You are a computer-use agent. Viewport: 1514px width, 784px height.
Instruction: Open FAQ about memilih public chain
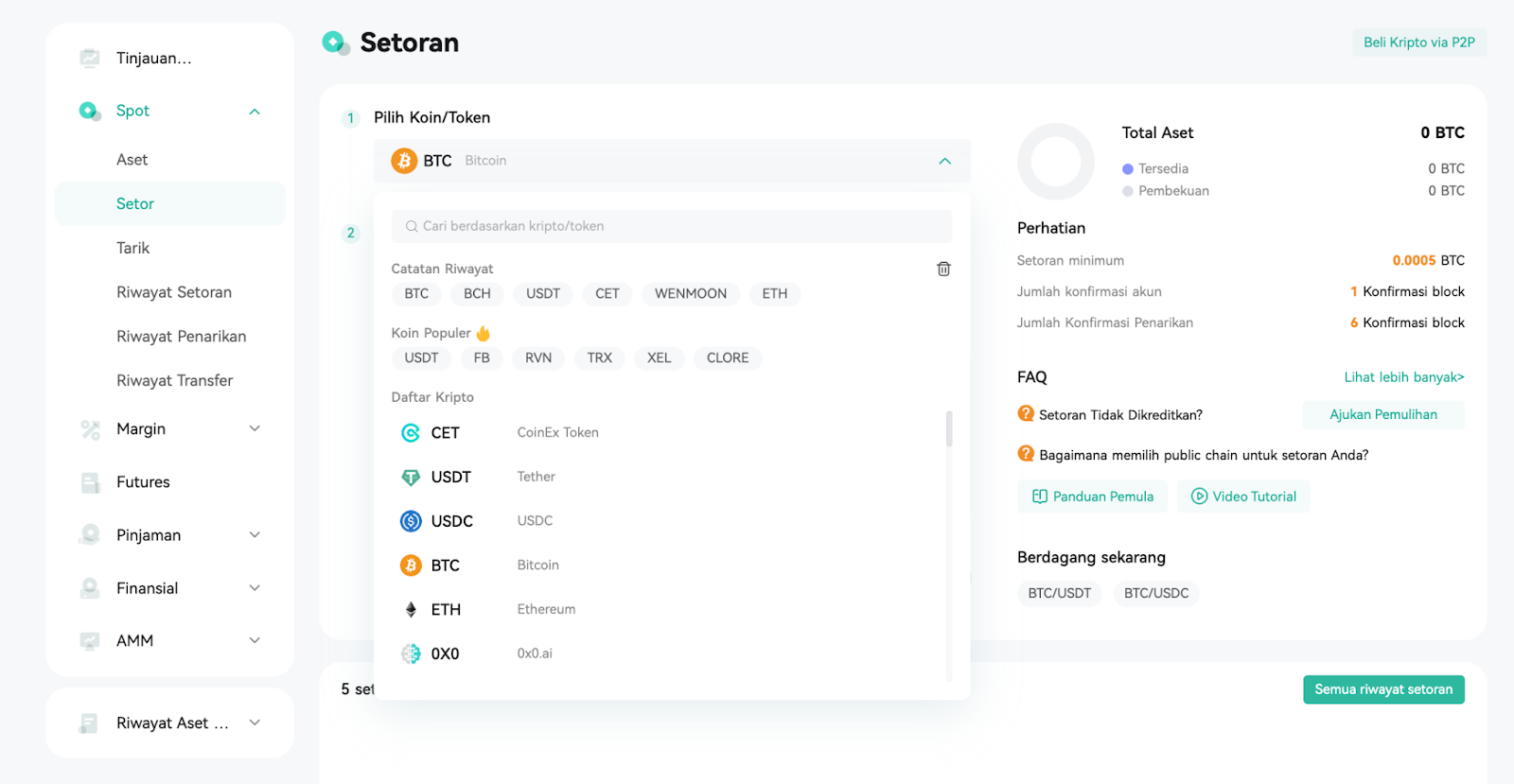[1204, 456]
